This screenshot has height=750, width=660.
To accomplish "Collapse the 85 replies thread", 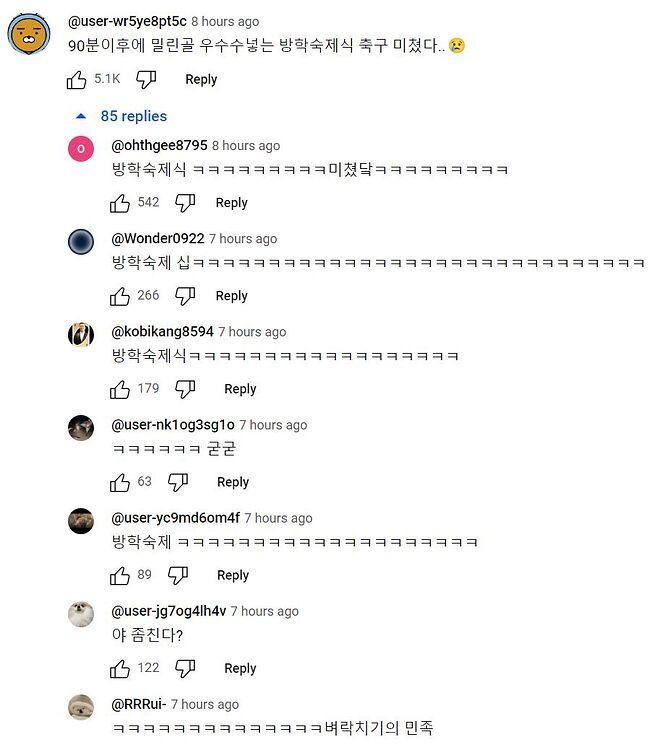I will 122,116.
